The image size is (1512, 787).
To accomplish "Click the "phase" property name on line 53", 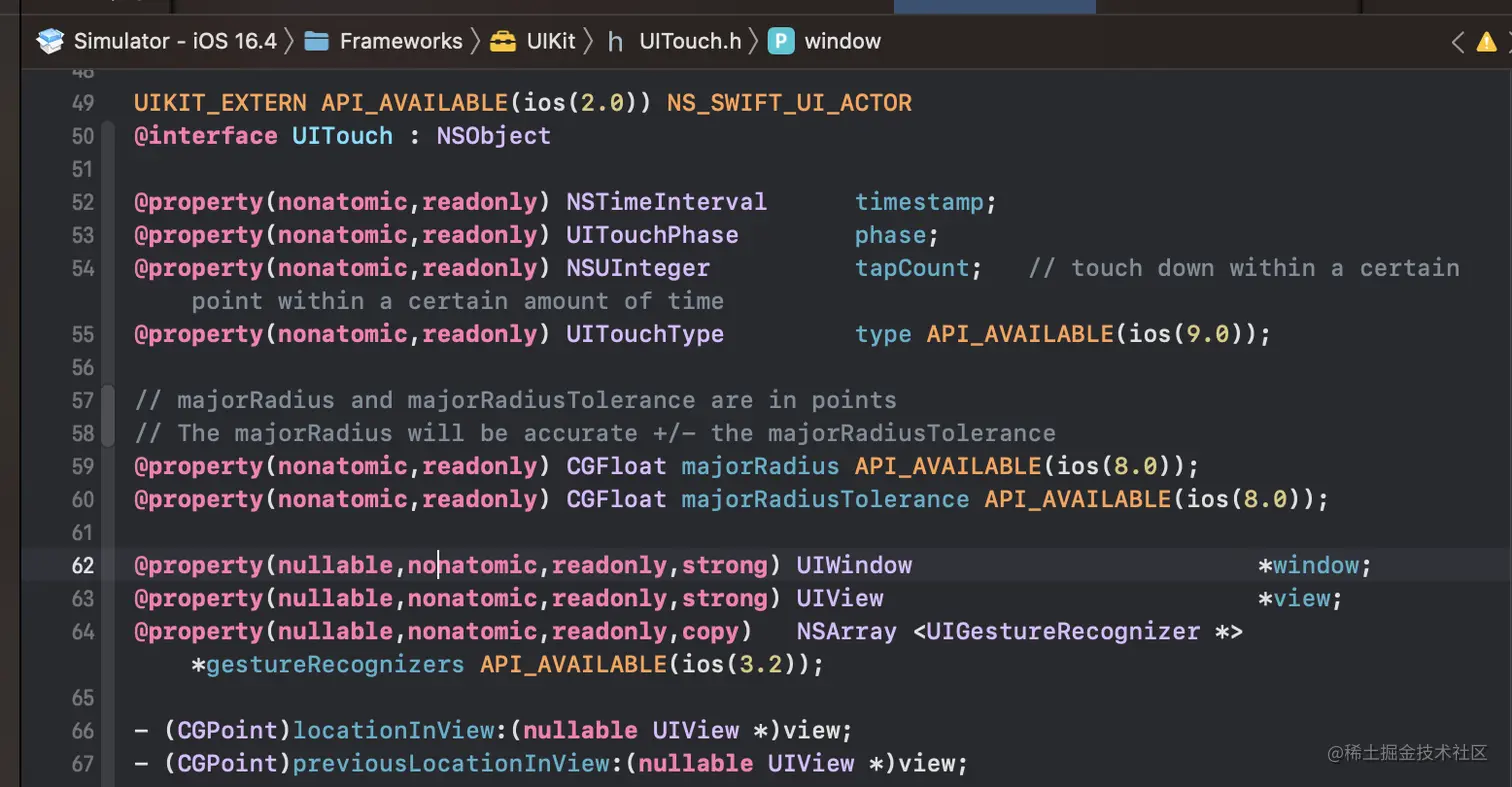I will (x=890, y=235).
